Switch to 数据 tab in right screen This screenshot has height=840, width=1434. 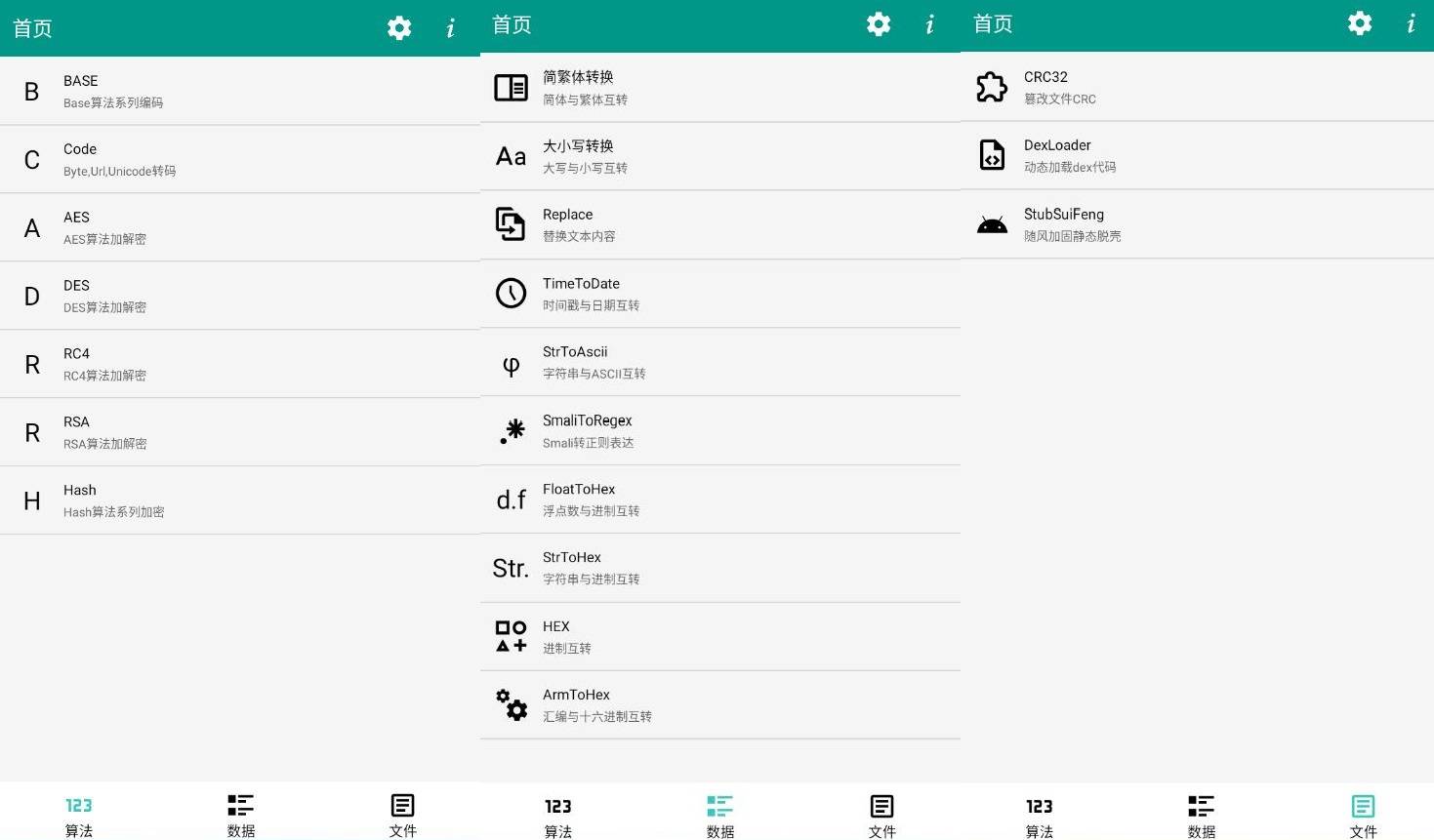1202,818
